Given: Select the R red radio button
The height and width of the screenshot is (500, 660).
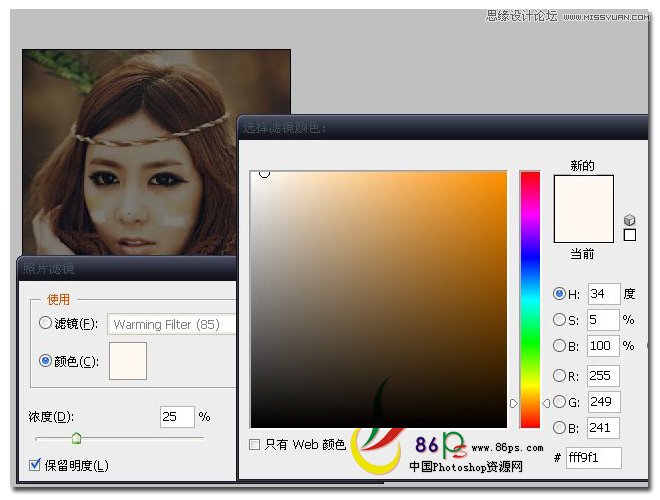Looking at the screenshot, I should click(x=559, y=375).
